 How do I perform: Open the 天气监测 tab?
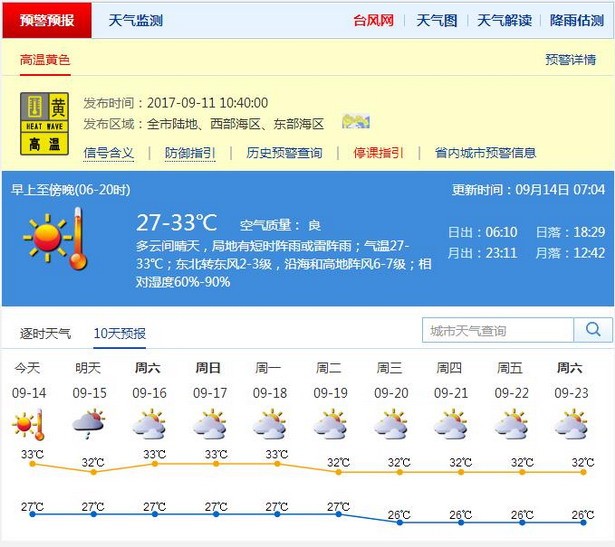[135, 20]
